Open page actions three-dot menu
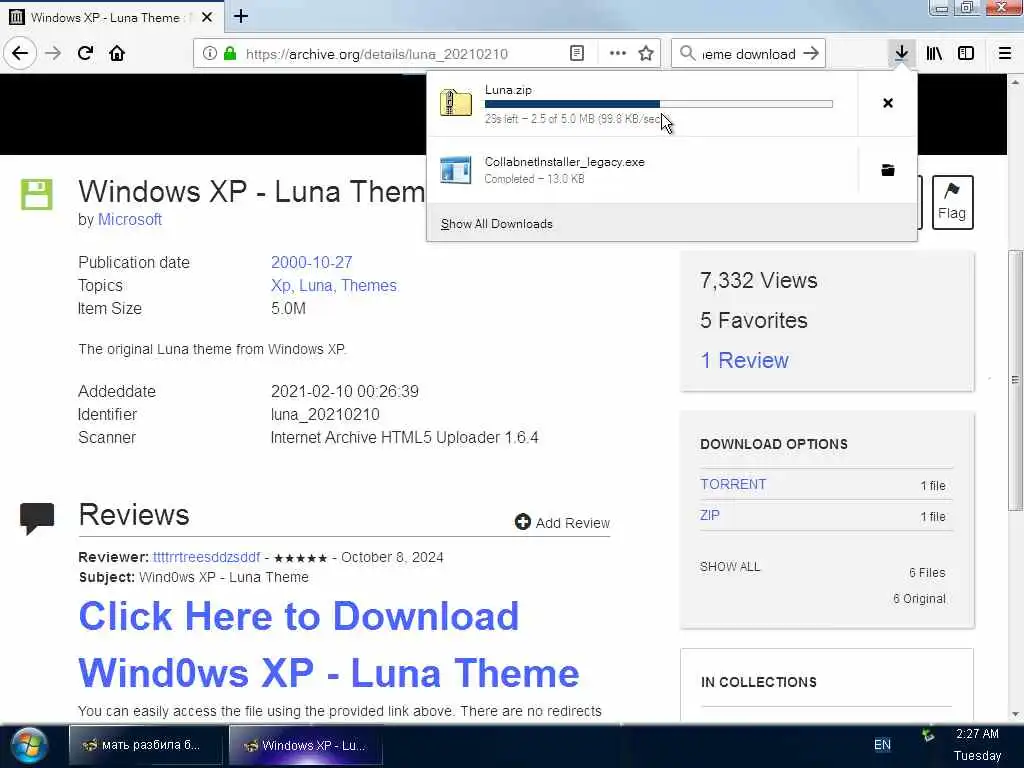The height and width of the screenshot is (768, 1024). 617,54
